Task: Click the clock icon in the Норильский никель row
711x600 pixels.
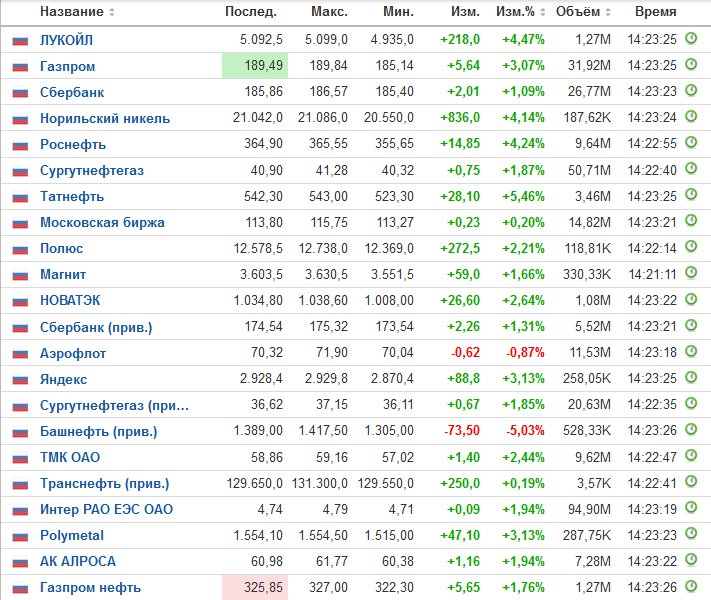Action: coord(691,117)
